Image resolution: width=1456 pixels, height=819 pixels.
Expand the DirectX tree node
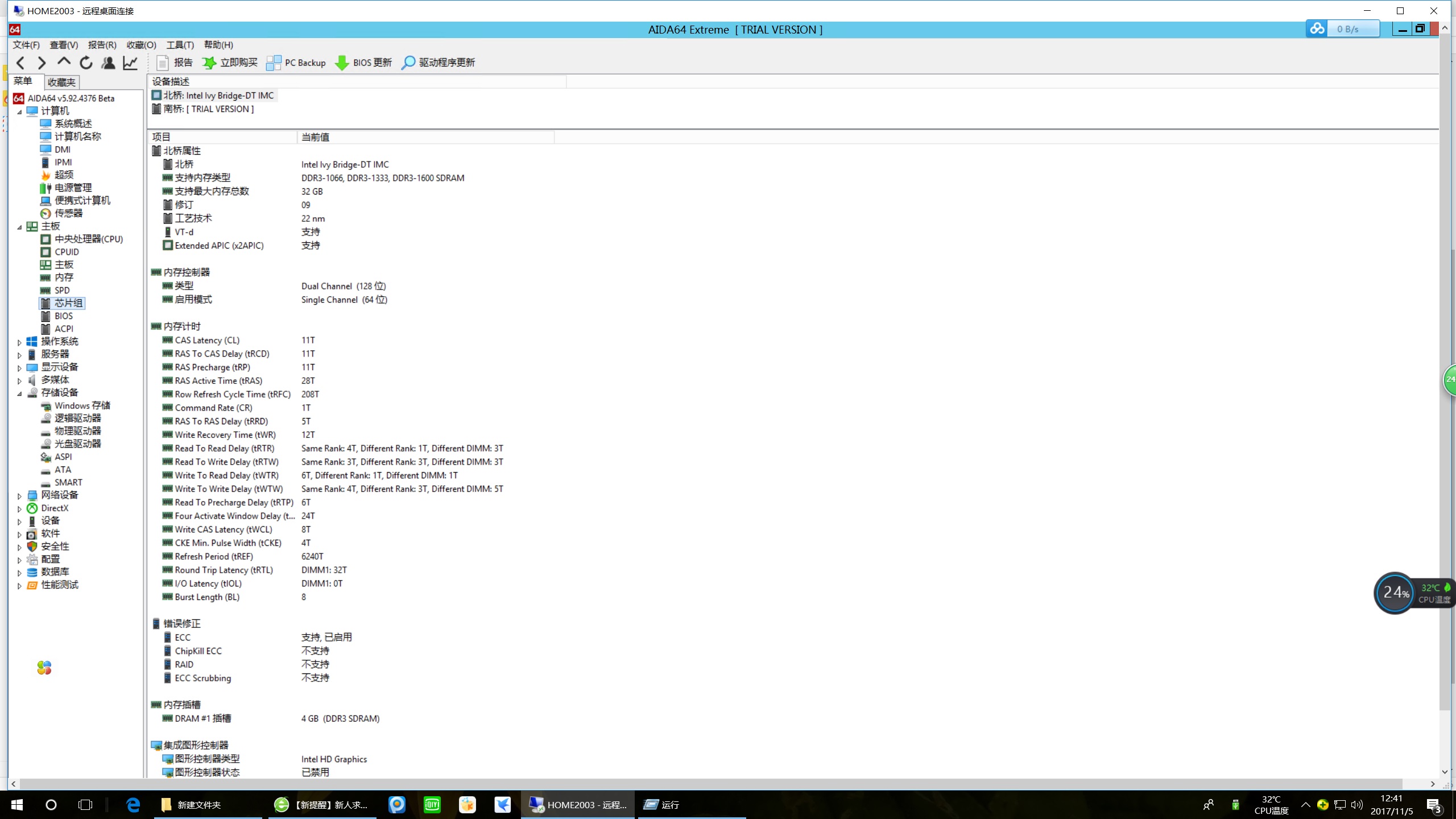pos(19,509)
